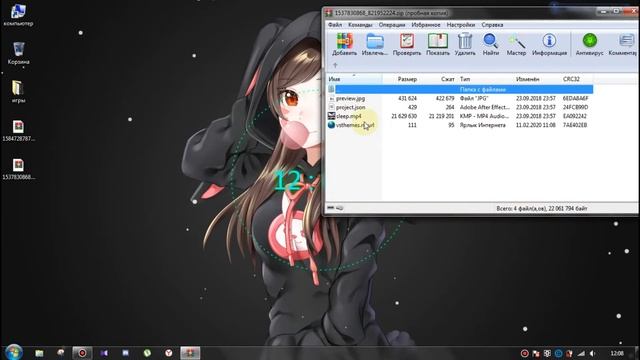Click the date 11.02.2020 11:08
Viewport: 640px width, 360px height.
point(536,125)
